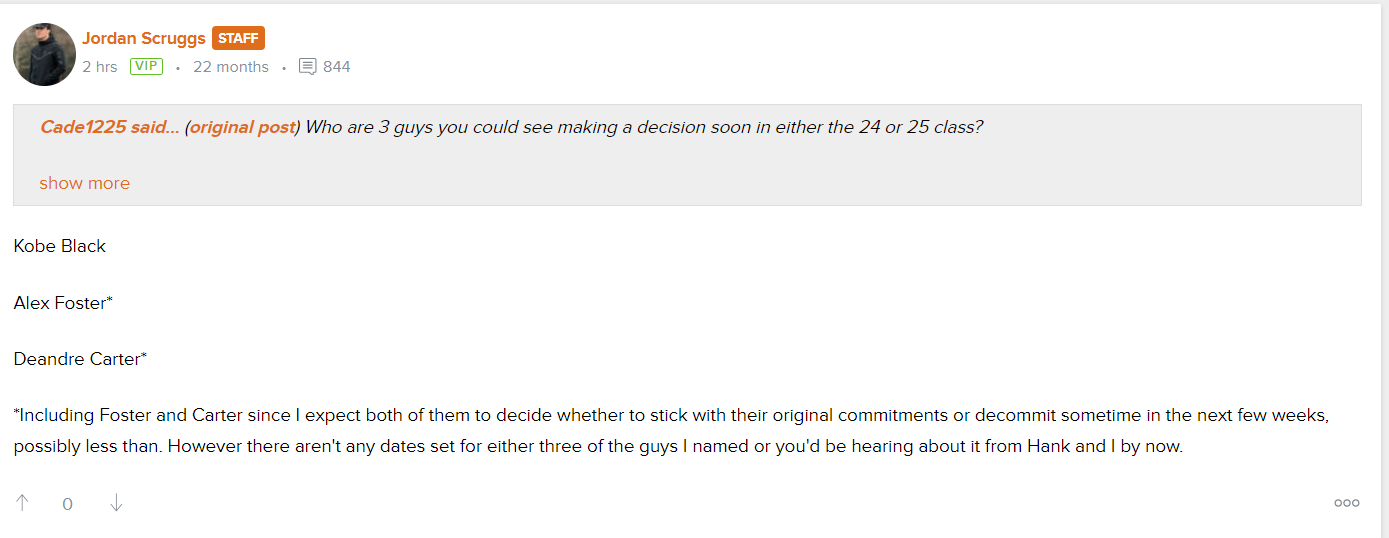This screenshot has height=538, width=1389.
Task: Downvote the reply using the down arrow
Action: [x=116, y=503]
